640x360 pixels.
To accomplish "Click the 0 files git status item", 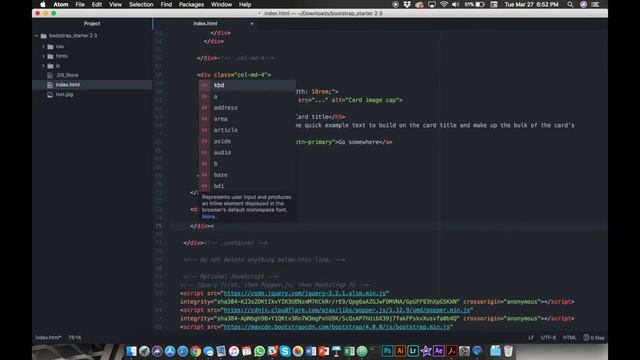I will 594,338.
